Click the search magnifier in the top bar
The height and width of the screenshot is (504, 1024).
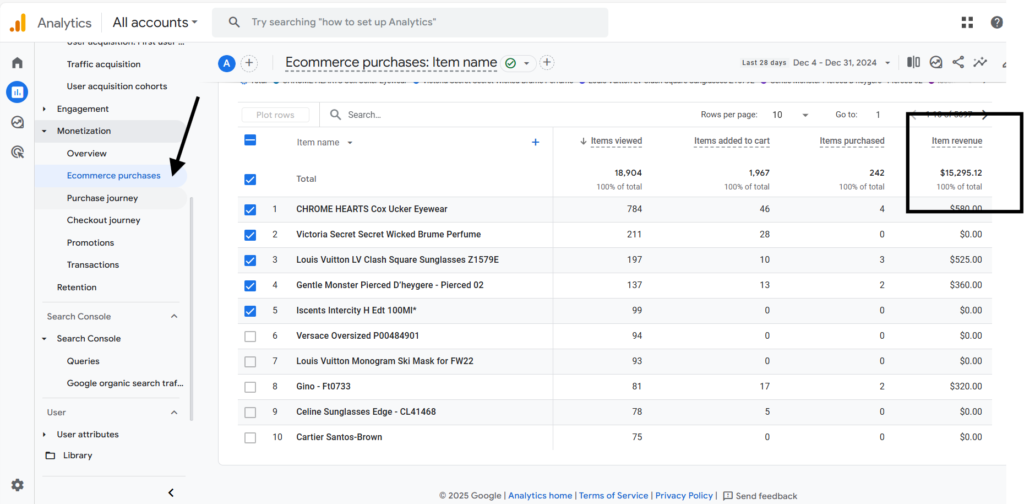(235, 22)
